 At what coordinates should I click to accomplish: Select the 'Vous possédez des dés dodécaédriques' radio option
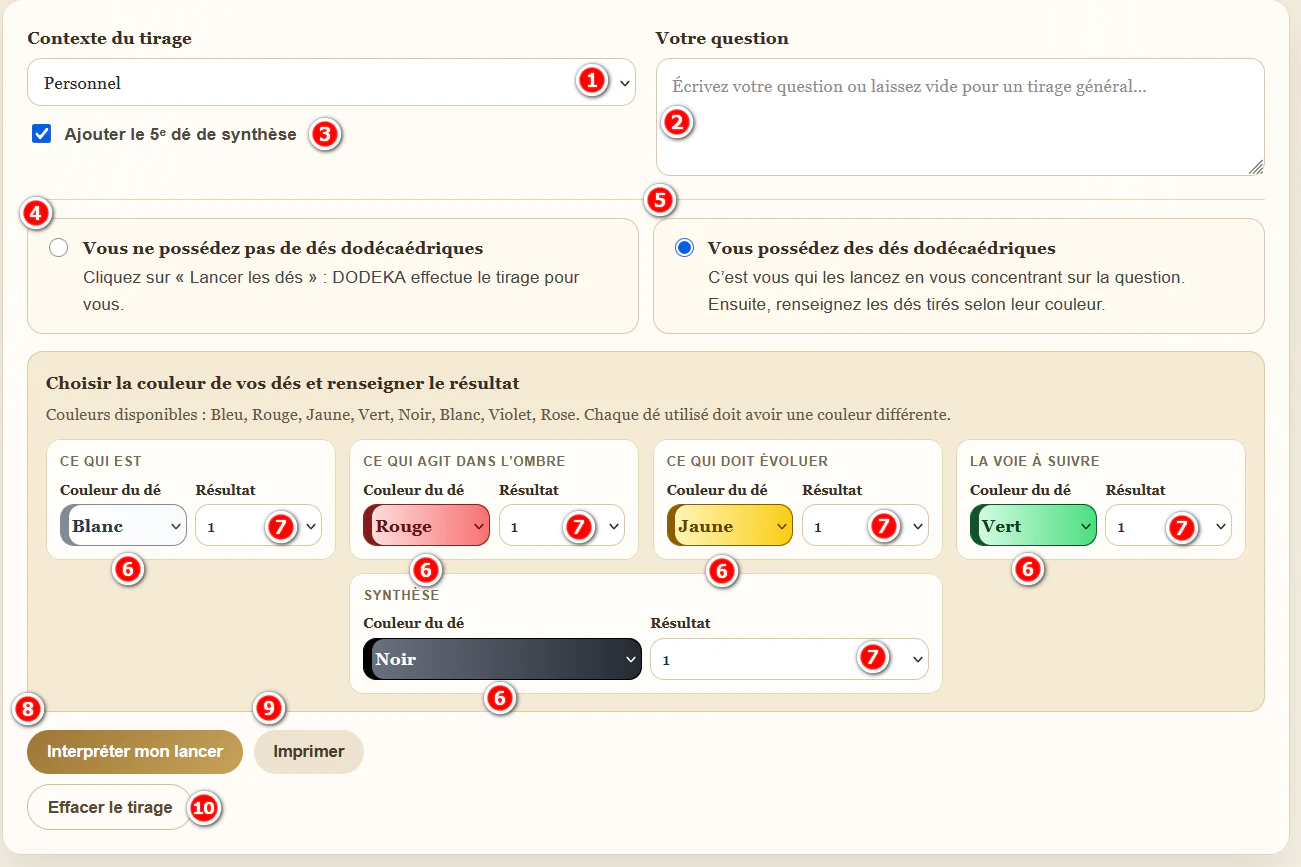684,248
